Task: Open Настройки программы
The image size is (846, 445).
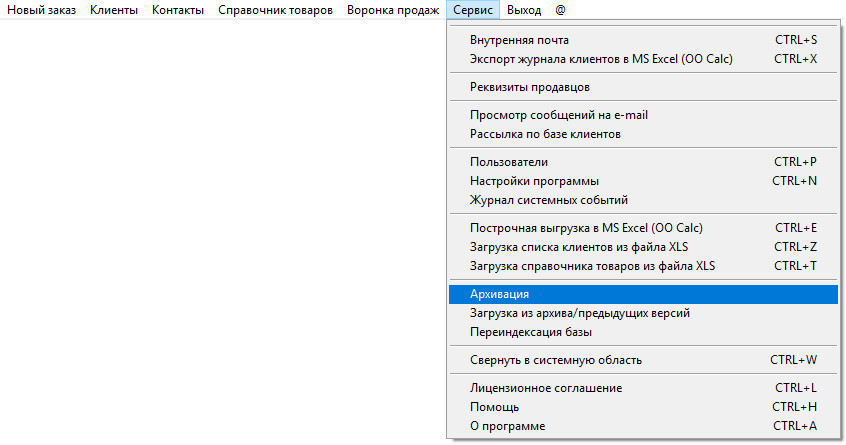Action: [x=534, y=181]
